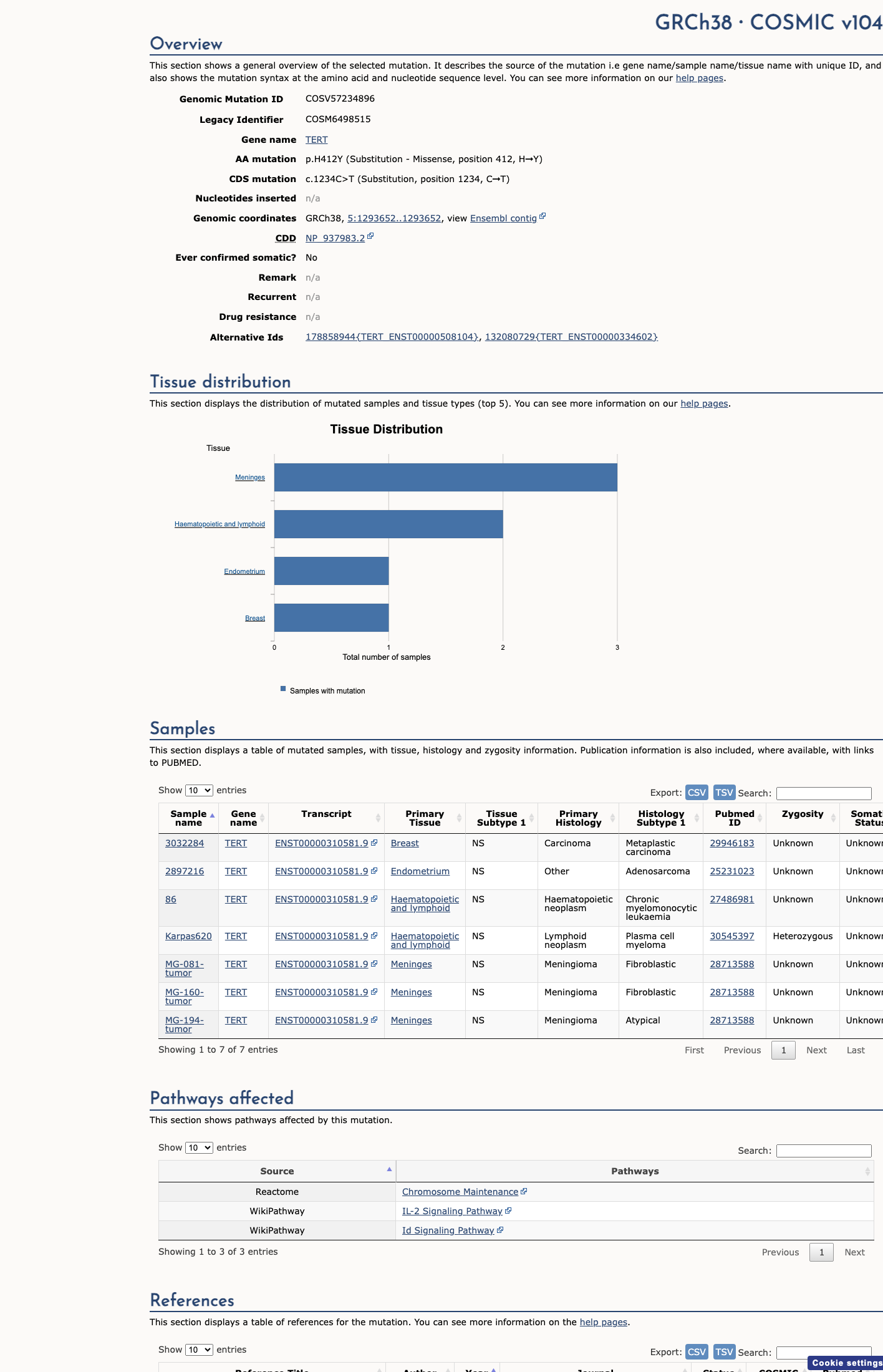
Task: Sort Samples table by Pubmed ID
Action: click(735, 818)
